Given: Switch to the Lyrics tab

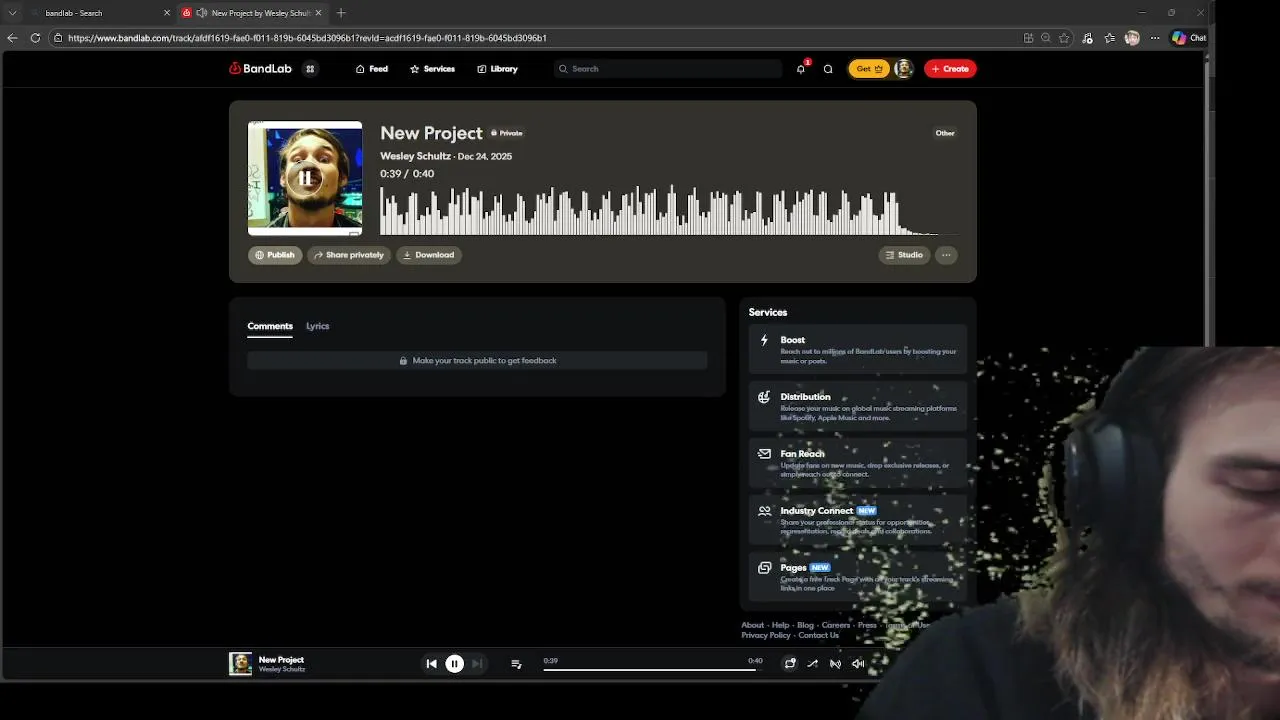Looking at the screenshot, I should pos(317,326).
